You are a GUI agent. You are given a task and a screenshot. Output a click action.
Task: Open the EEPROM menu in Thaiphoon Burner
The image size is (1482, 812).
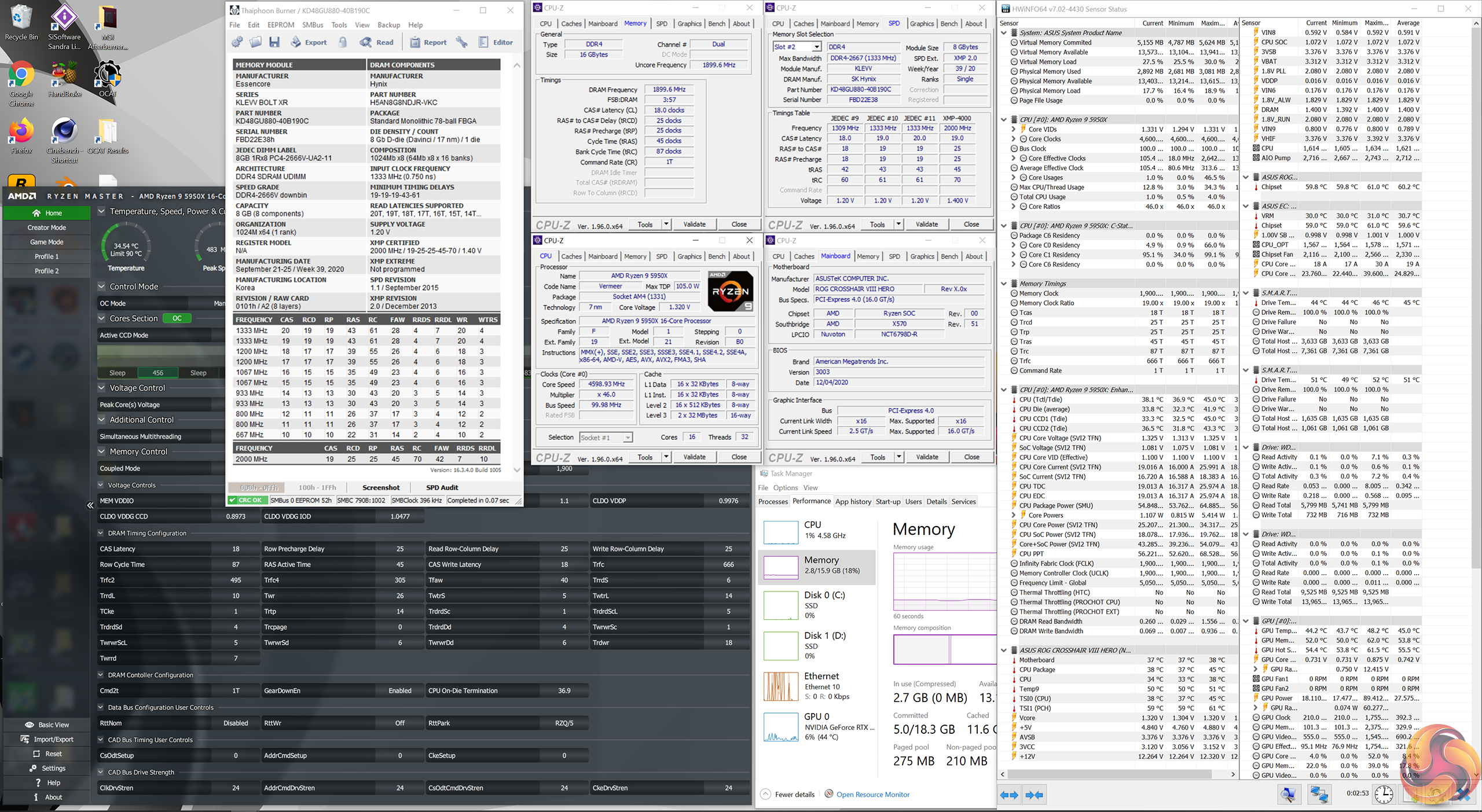point(281,25)
